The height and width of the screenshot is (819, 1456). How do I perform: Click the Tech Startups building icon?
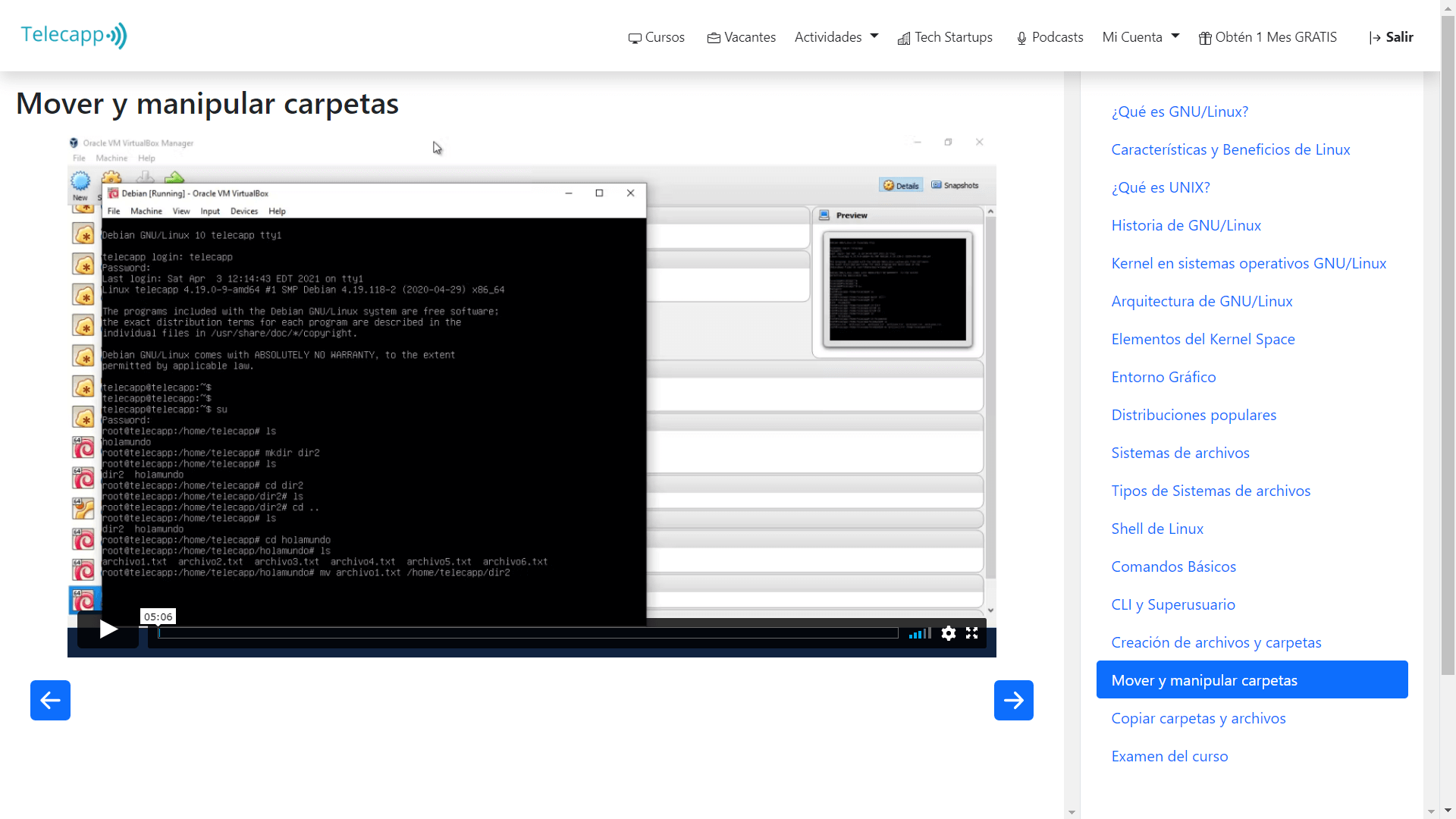tap(904, 38)
